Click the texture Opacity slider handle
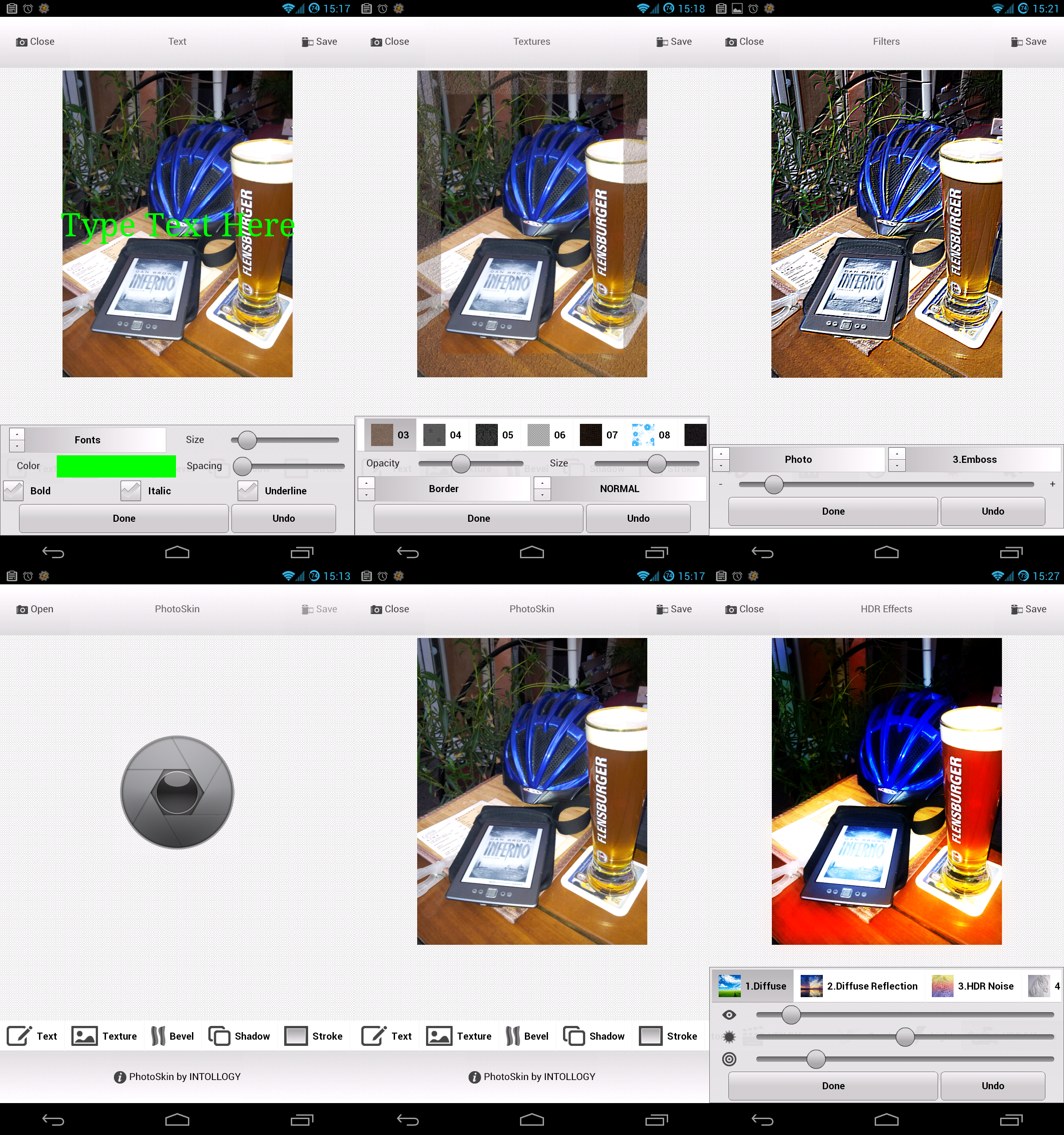The width and height of the screenshot is (1064, 1135). (x=461, y=464)
